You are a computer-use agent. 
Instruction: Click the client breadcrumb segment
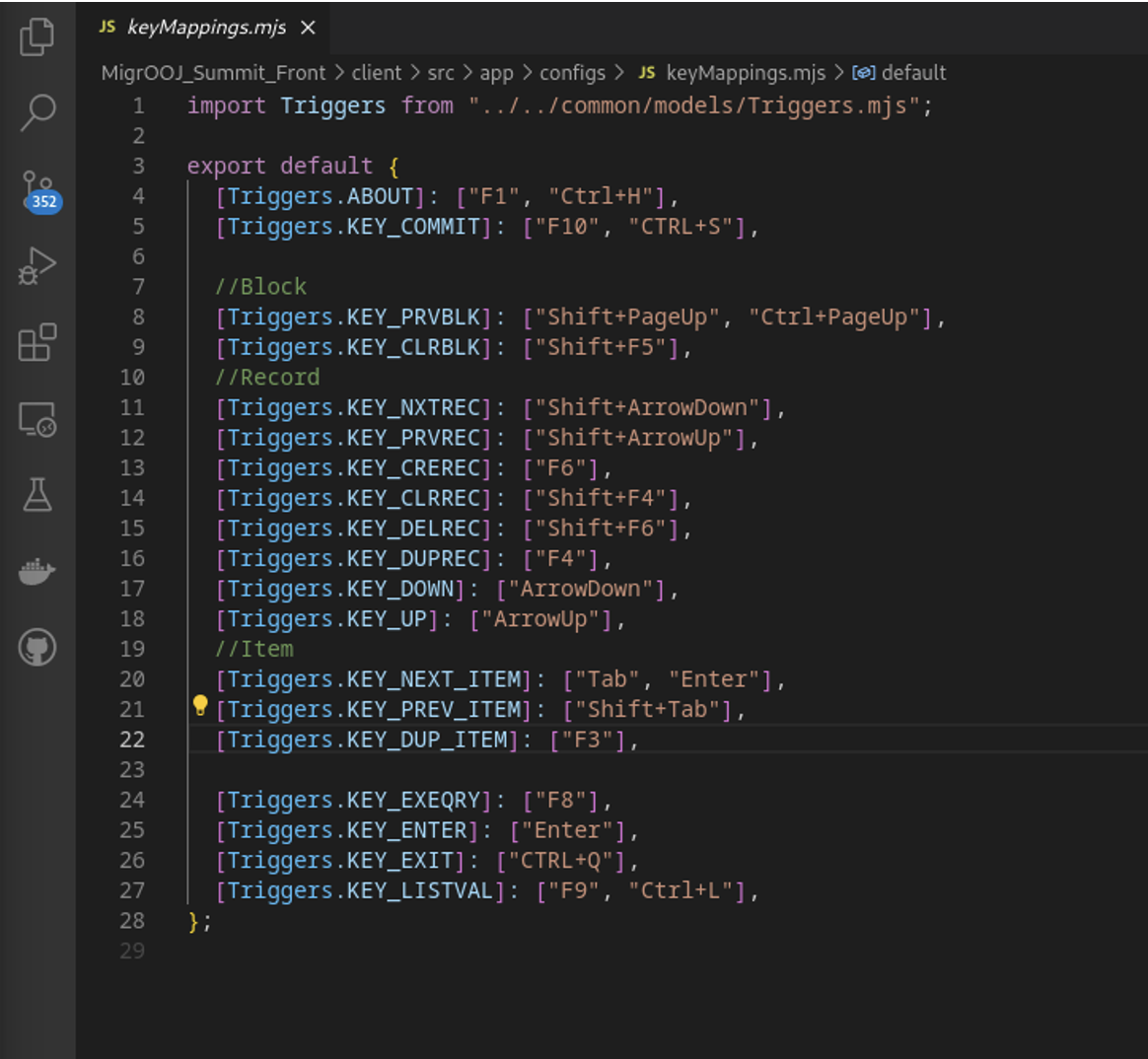tap(377, 73)
